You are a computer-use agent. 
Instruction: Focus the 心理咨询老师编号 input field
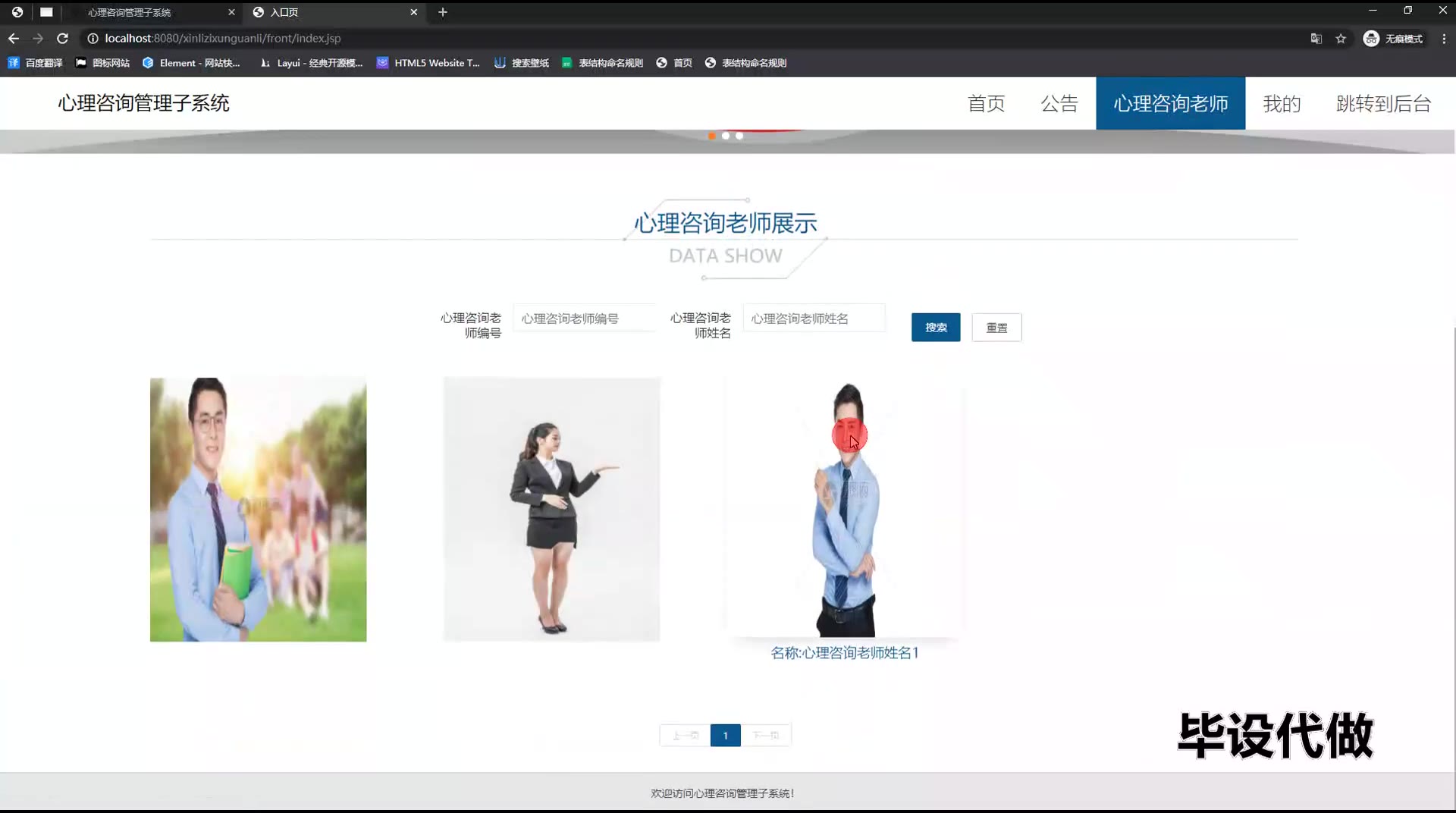[x=584, y=319]
